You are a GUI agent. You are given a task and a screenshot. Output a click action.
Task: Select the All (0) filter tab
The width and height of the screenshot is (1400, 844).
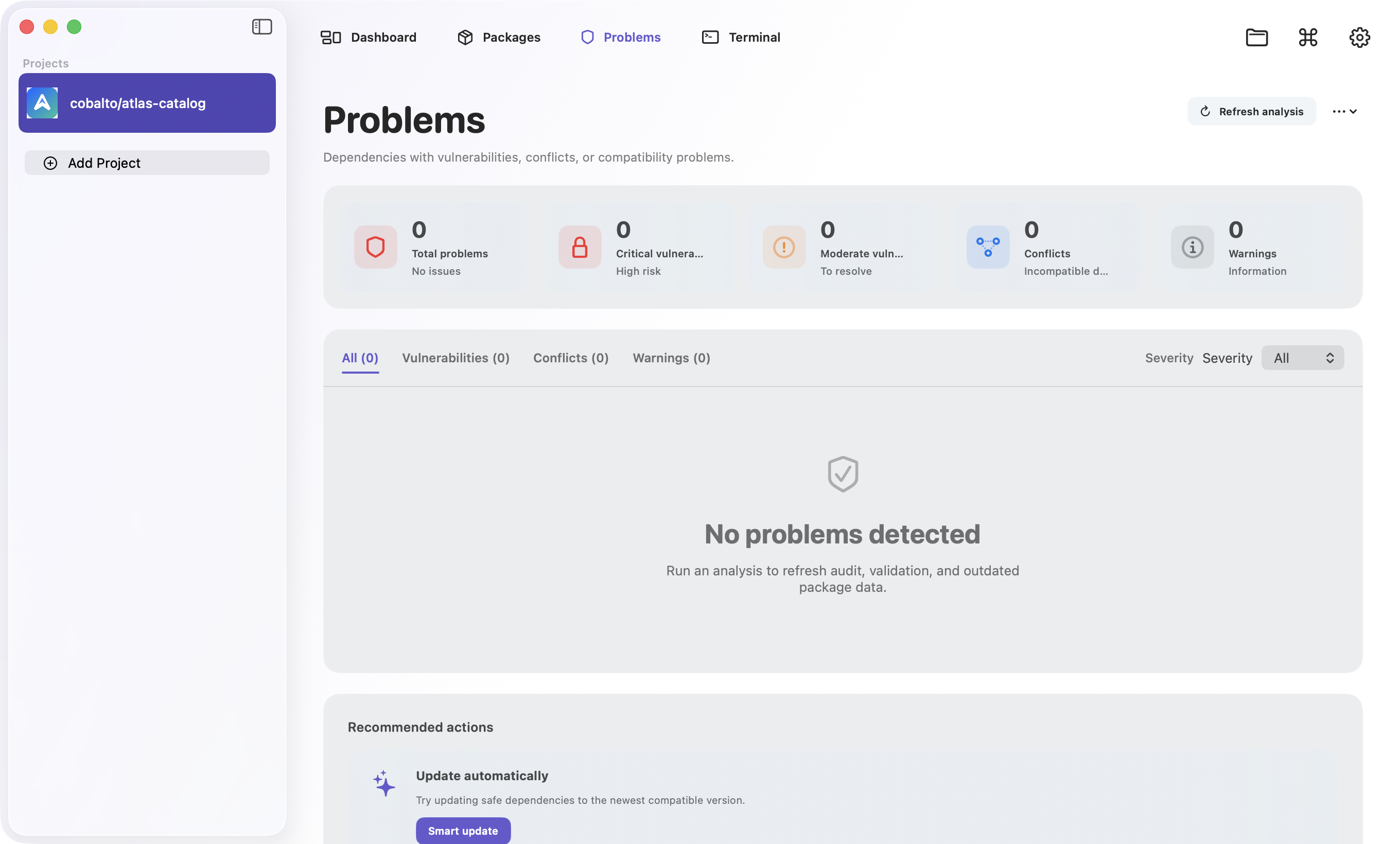360,358
